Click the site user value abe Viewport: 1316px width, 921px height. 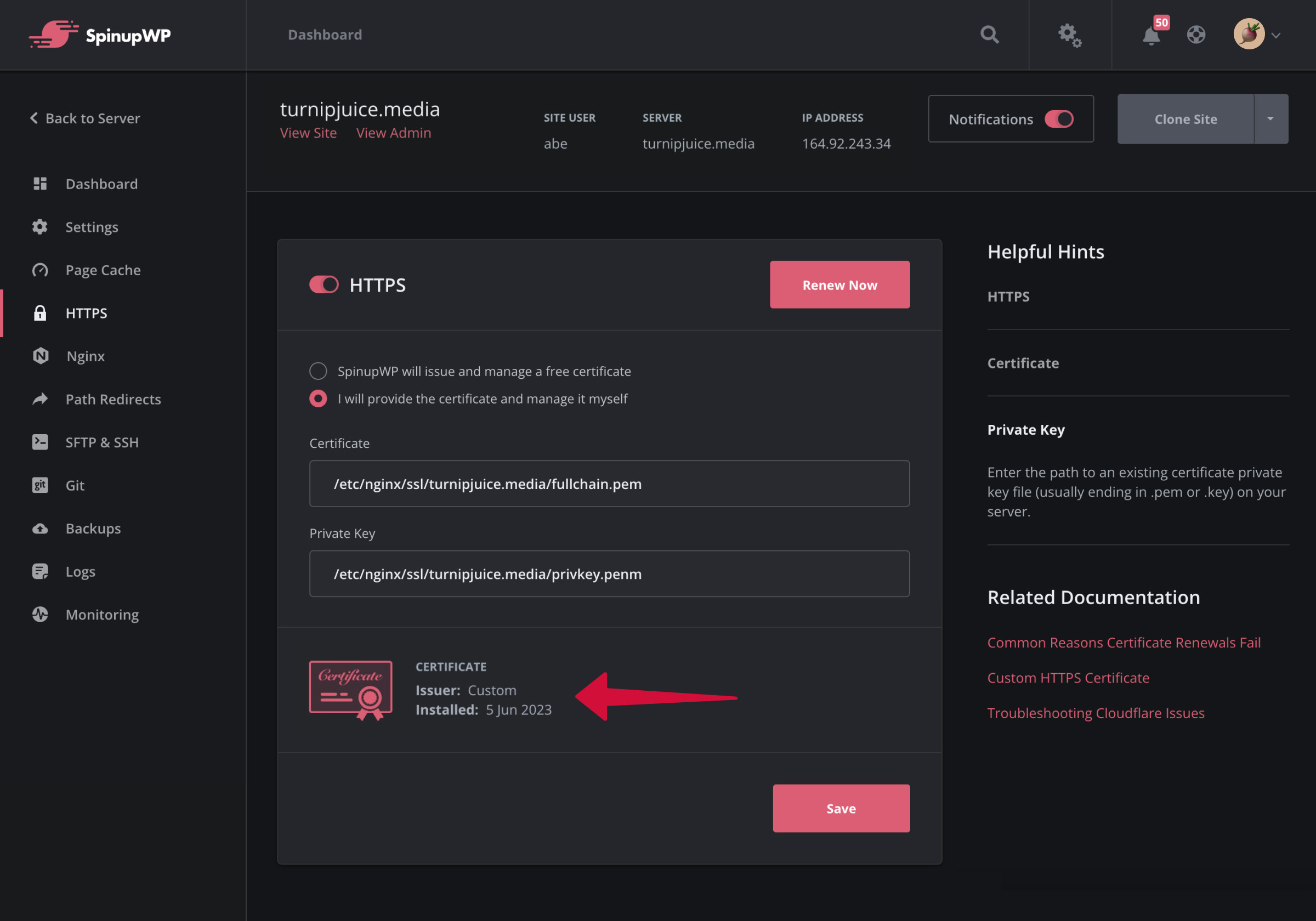coord(555,143)
